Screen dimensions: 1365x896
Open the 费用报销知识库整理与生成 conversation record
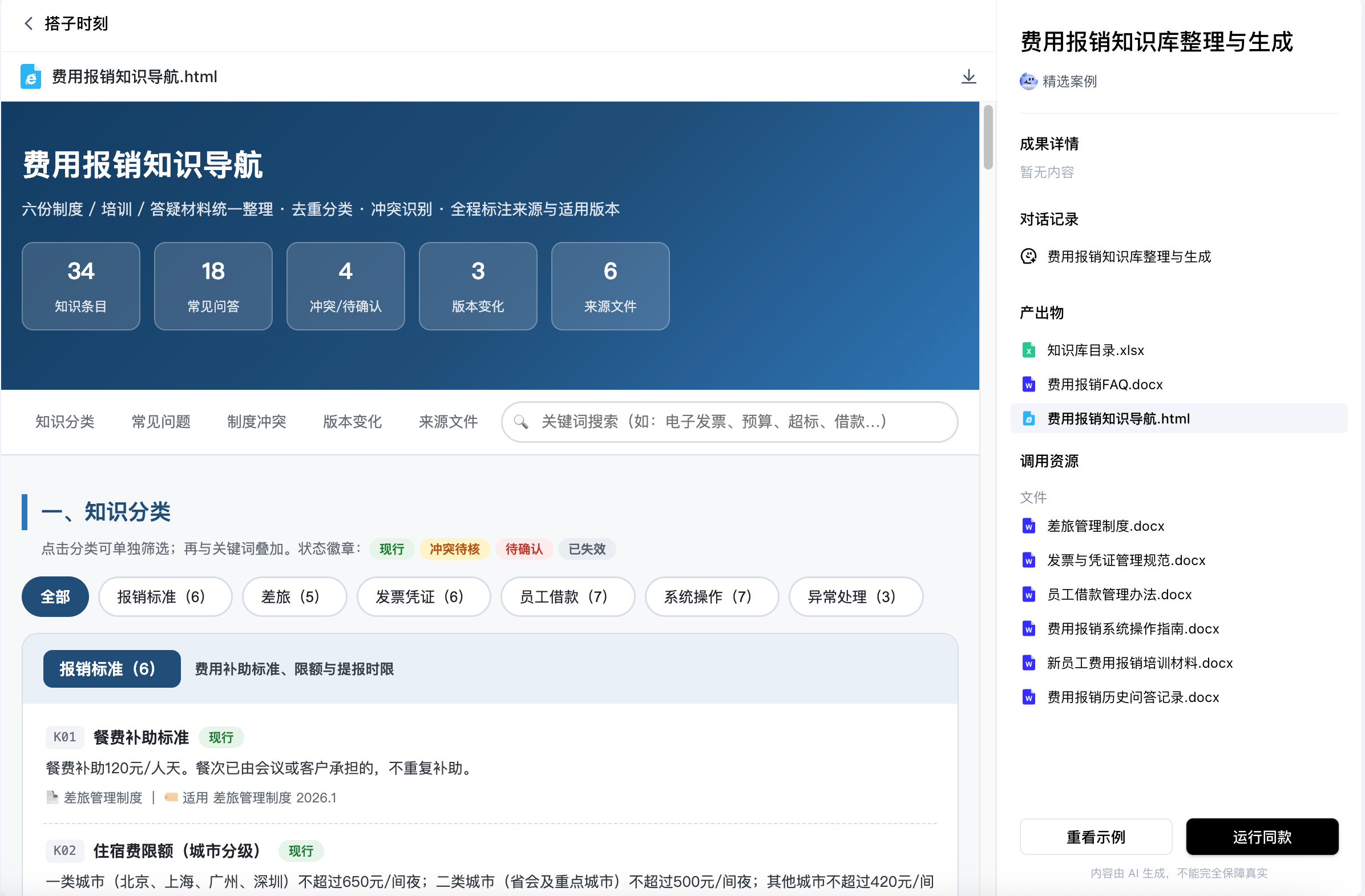pos(1129,256)
